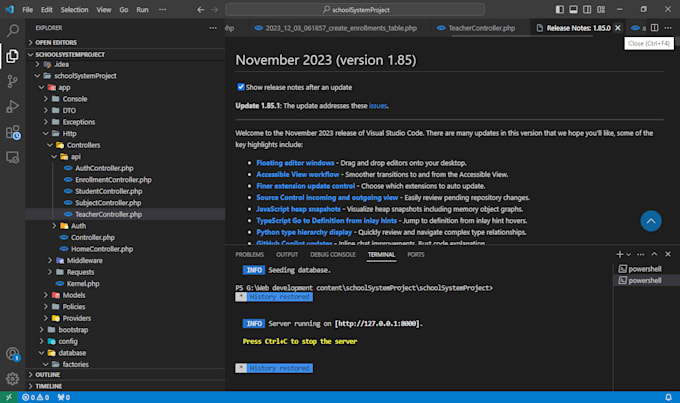Expand the .idea folder
This screenshot has height=403, width=680.
coord(127,64)
